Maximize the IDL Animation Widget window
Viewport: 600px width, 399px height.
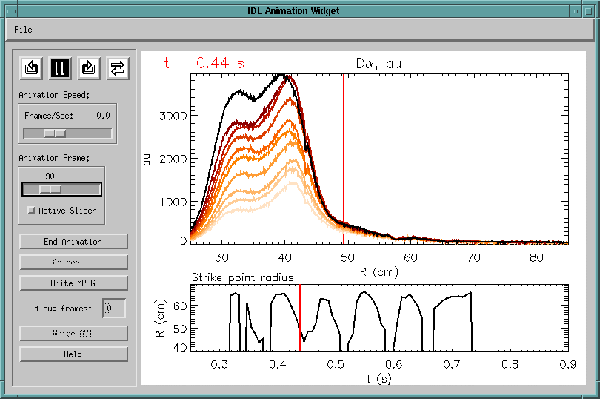pos(589,11)
